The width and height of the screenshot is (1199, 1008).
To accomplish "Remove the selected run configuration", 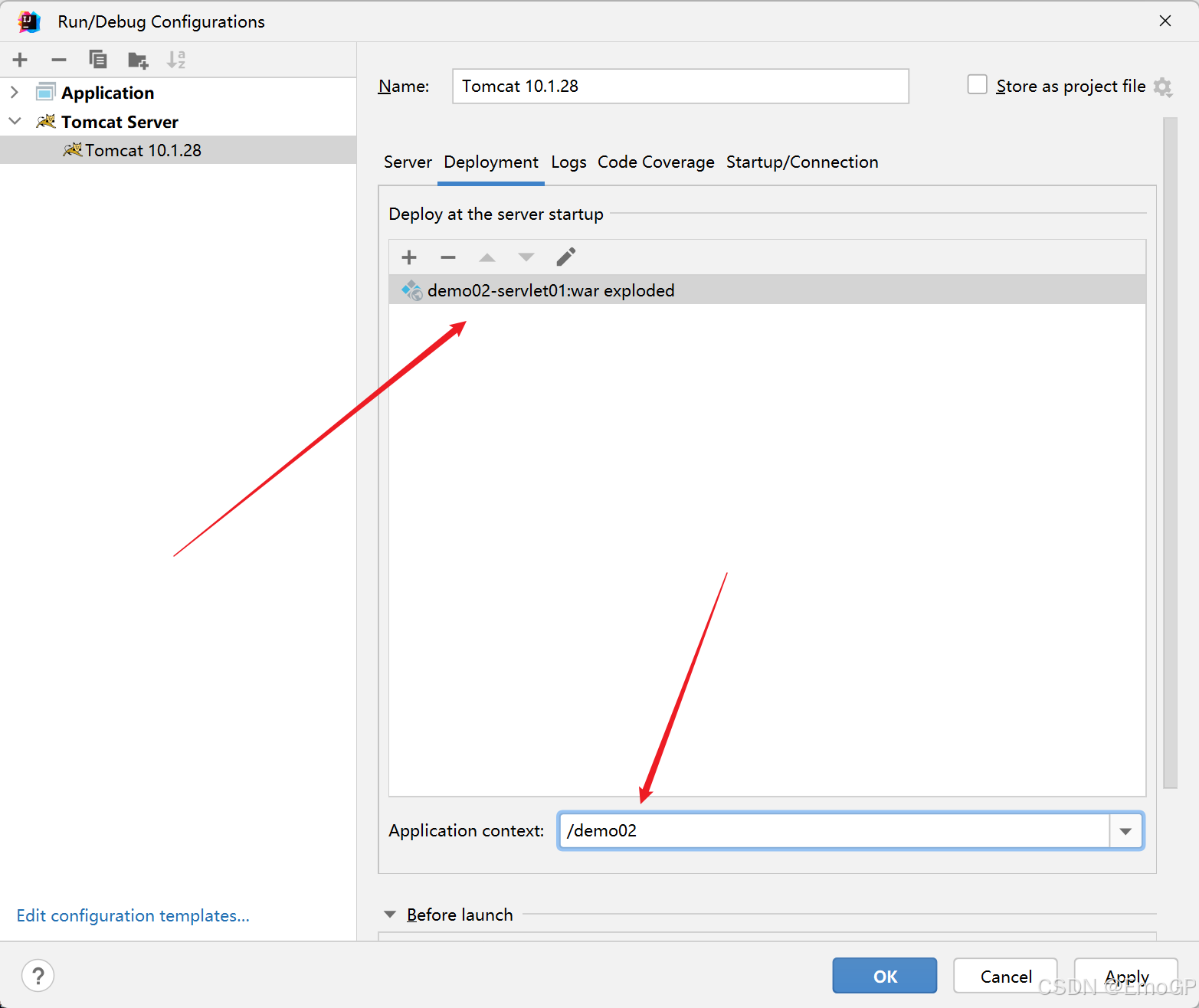I will tap(59, 60).
